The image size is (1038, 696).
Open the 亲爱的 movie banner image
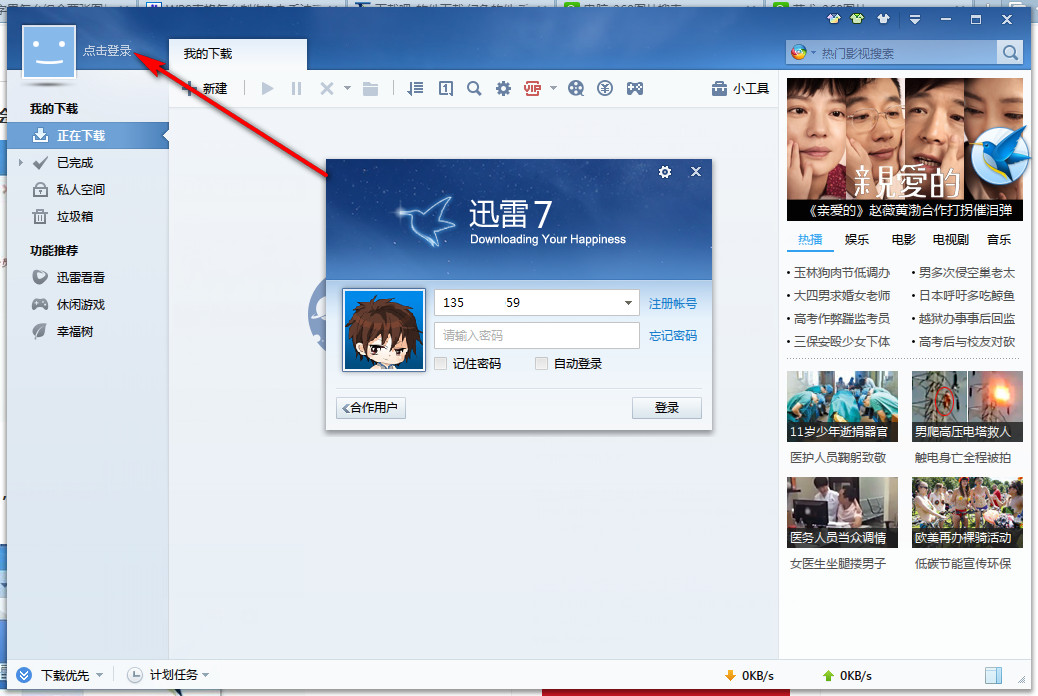904,149
